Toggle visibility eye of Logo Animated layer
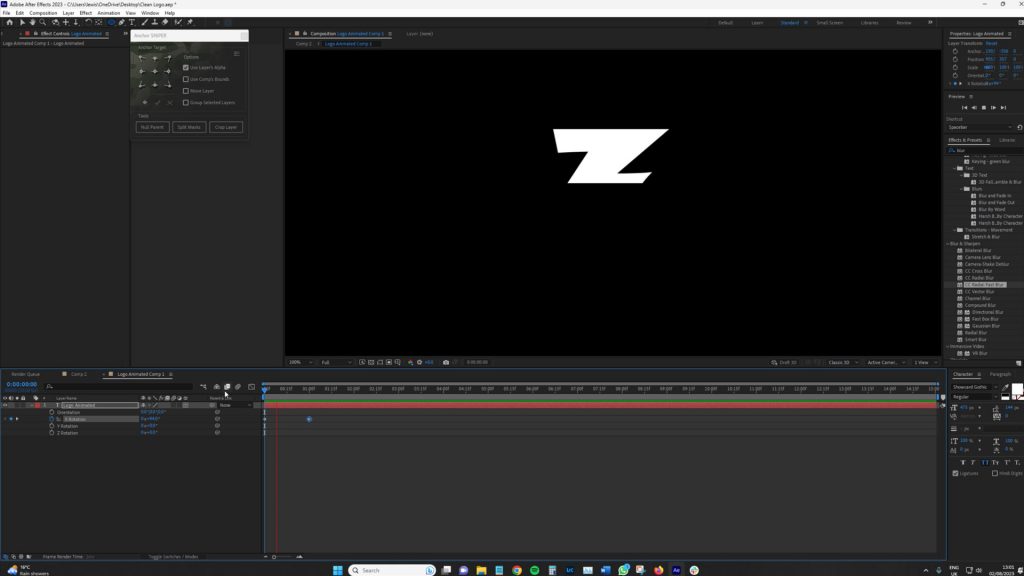Image resolution: width=1024 pixels, height=576 pixels. click(x=5, y=405)
